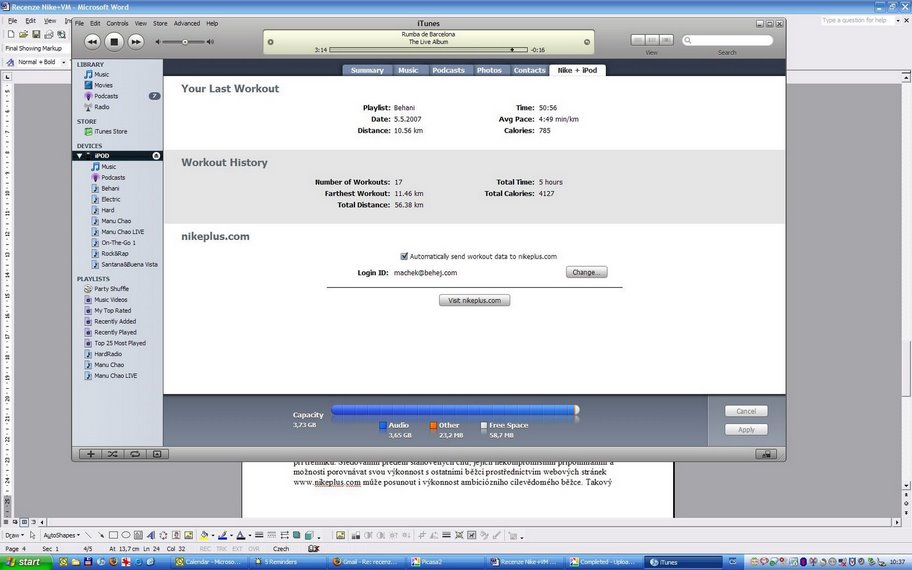Screen dimensions: 912x570
Task: Open iTunes Advanced menu
Action: point(187,23)
